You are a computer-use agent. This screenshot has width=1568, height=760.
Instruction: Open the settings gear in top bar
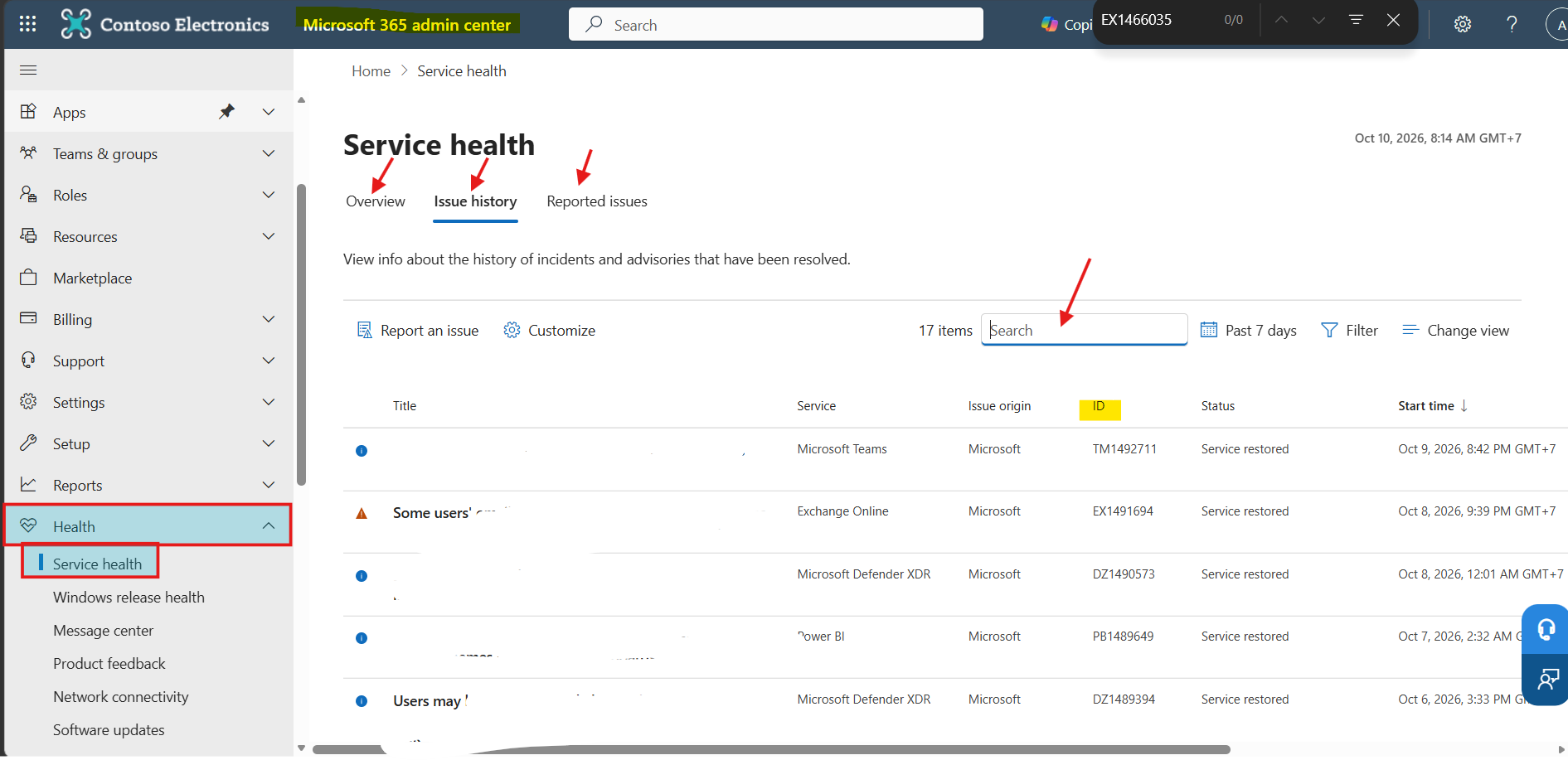1463,24
